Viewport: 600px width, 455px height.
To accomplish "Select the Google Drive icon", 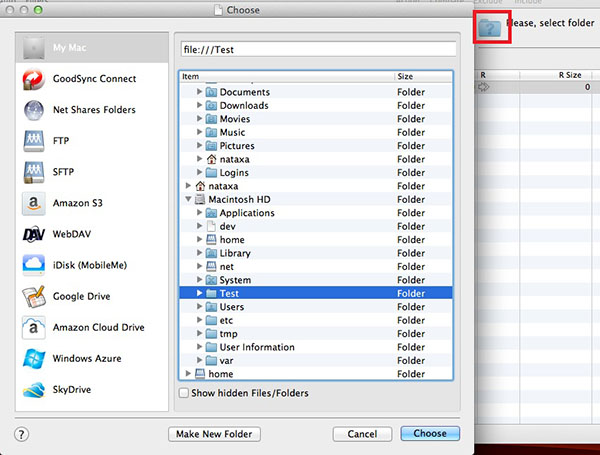I will coord(34,296).
